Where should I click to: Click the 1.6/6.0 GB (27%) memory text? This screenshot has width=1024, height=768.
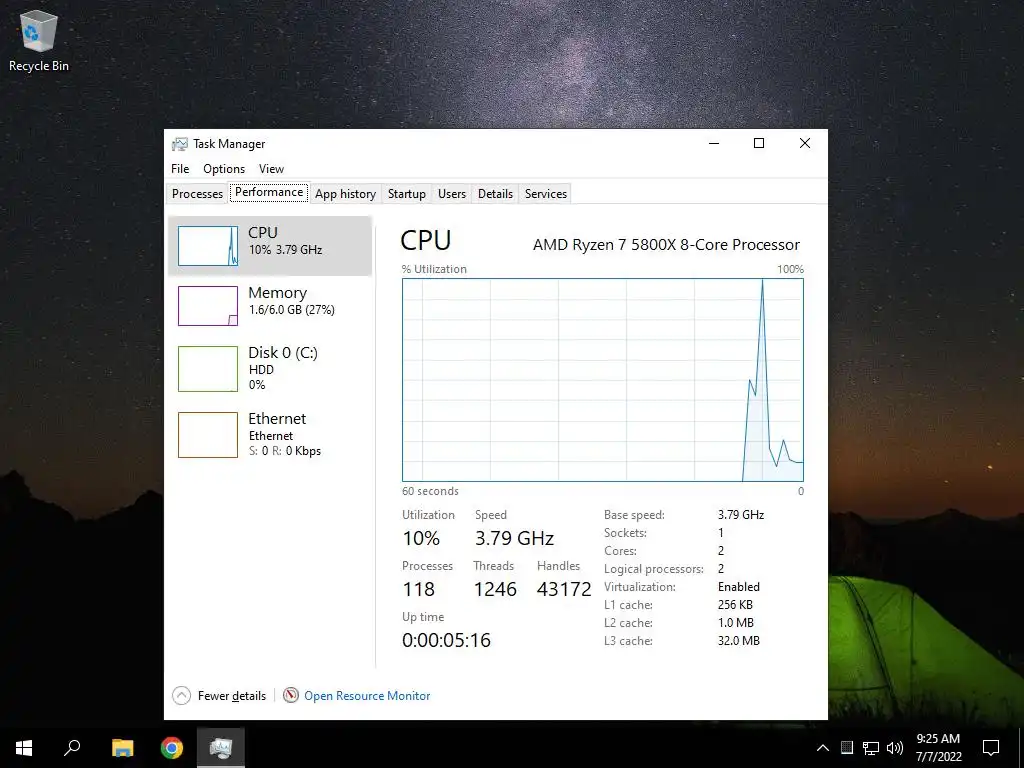(x=291, y=310)
